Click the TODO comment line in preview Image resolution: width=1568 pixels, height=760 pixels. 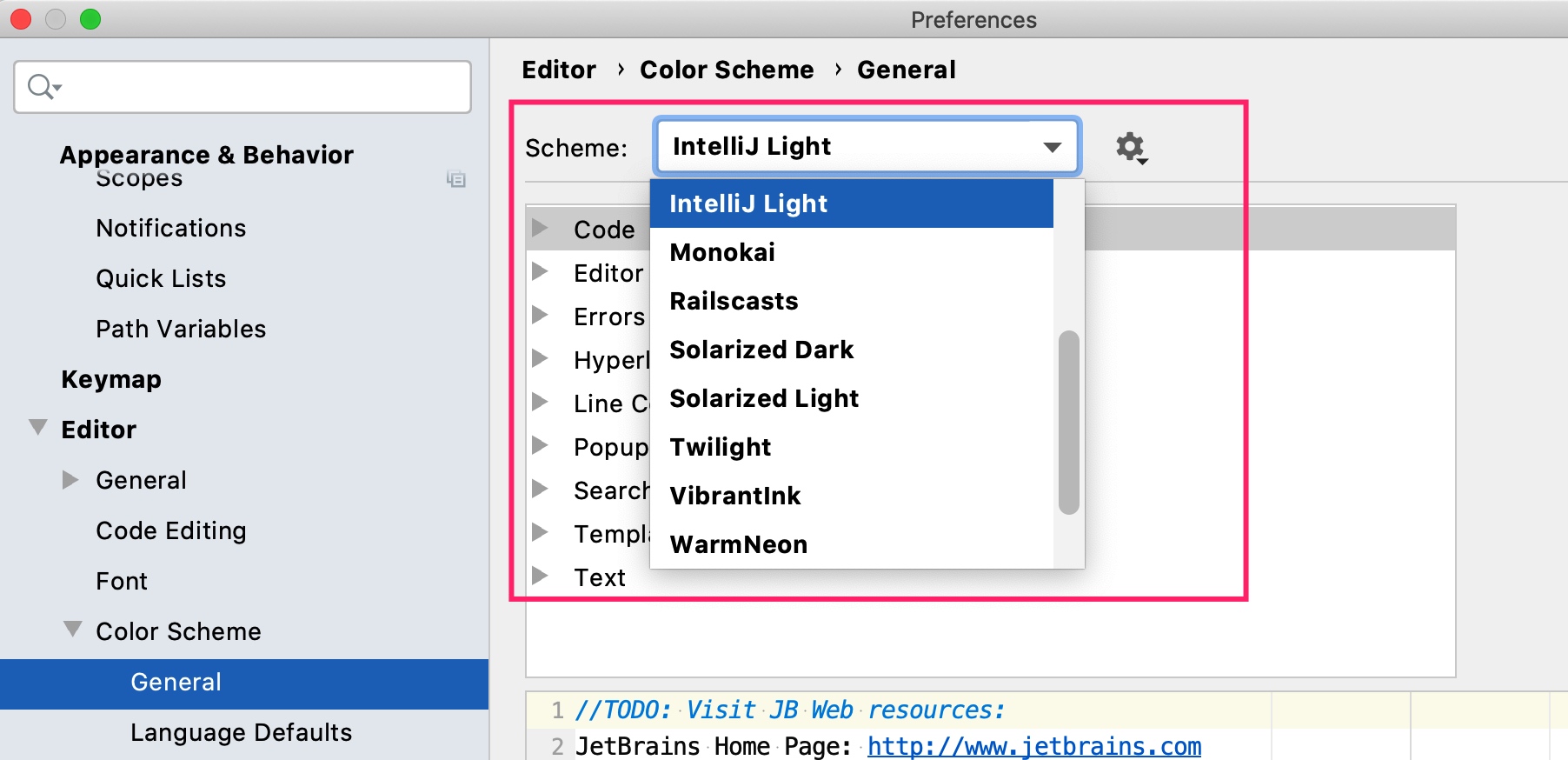coord(790,710)
